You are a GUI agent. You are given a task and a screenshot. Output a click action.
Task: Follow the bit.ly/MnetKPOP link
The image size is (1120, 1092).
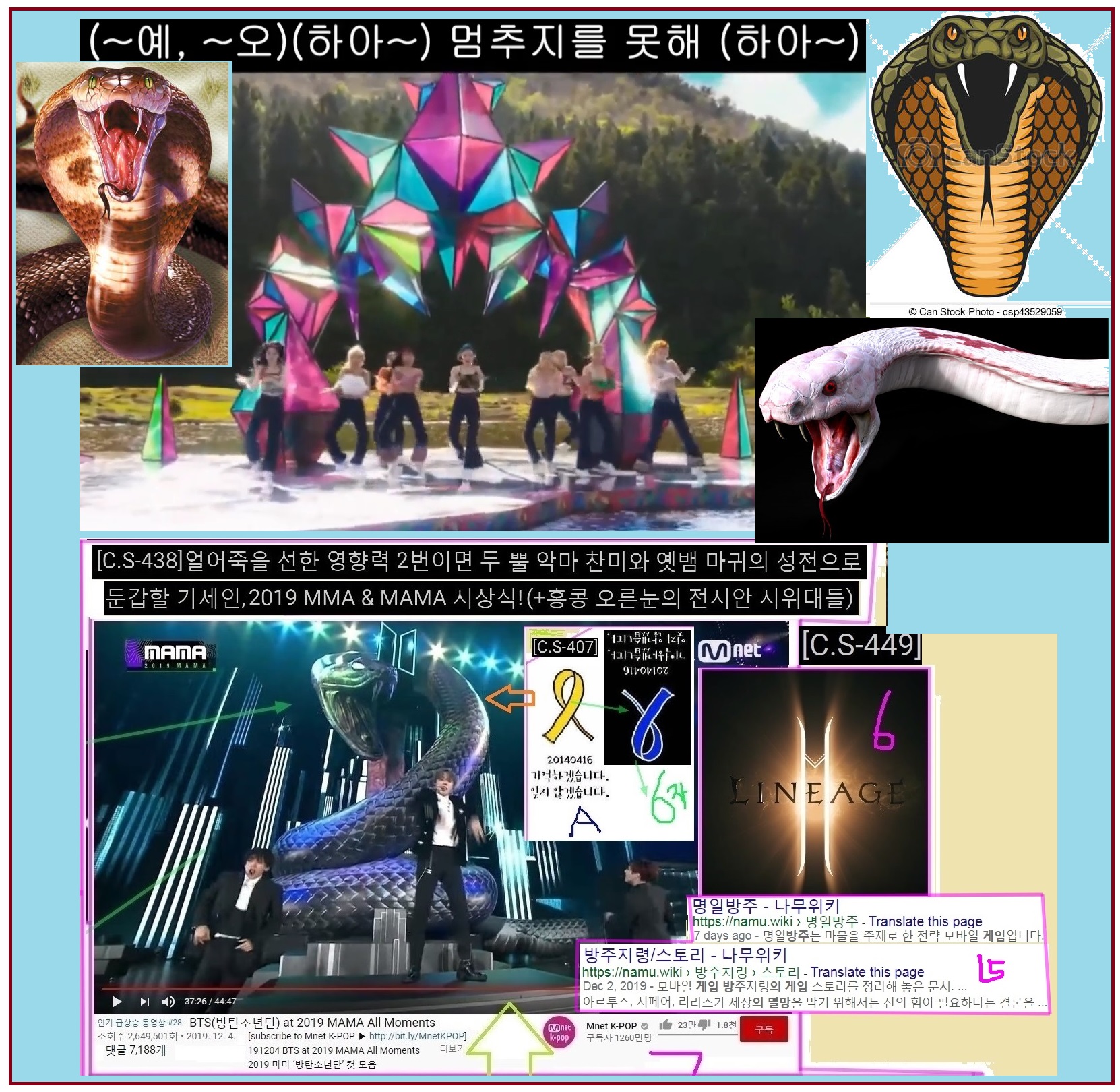417,1036
